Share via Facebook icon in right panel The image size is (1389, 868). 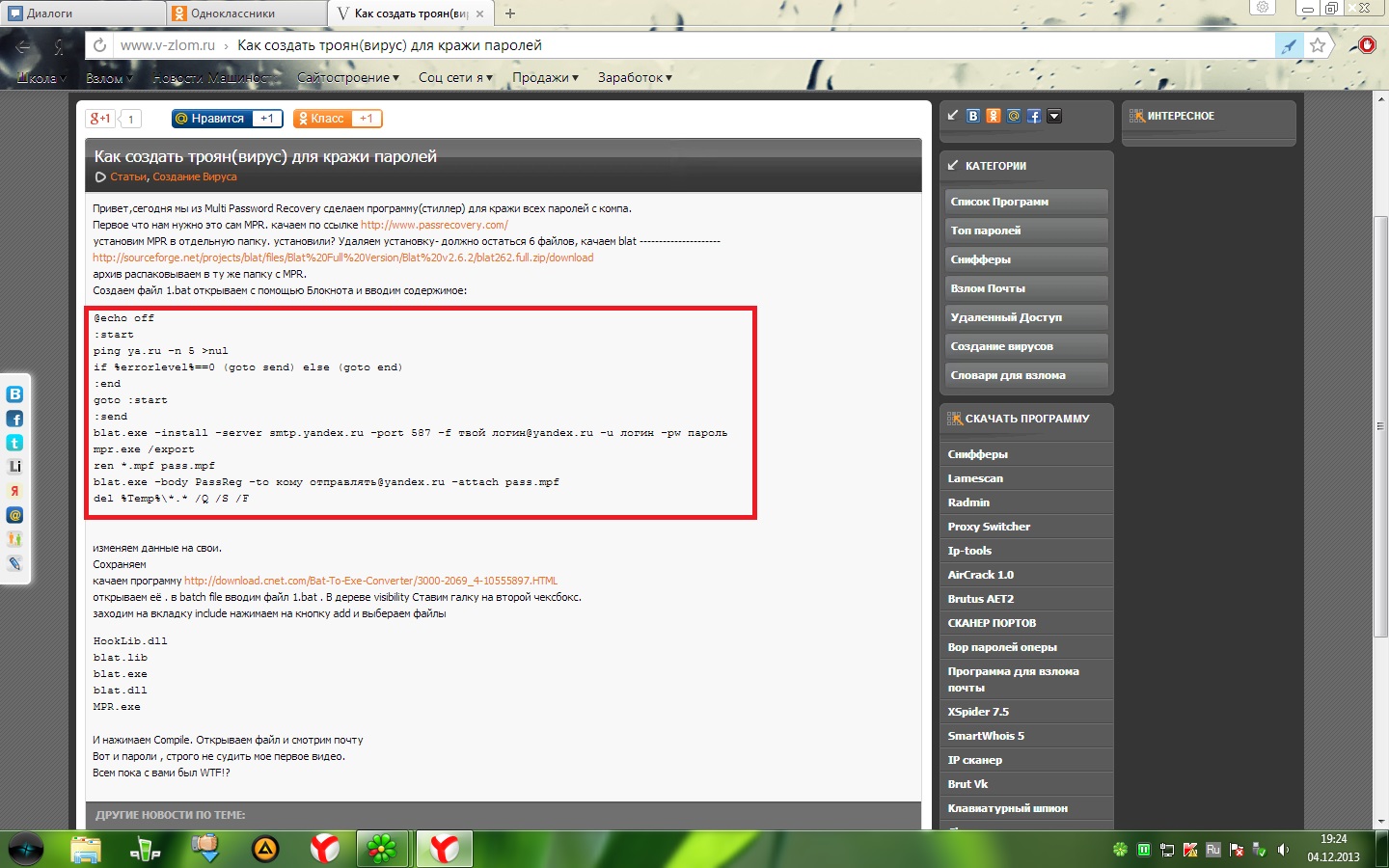coord(1034,116)
